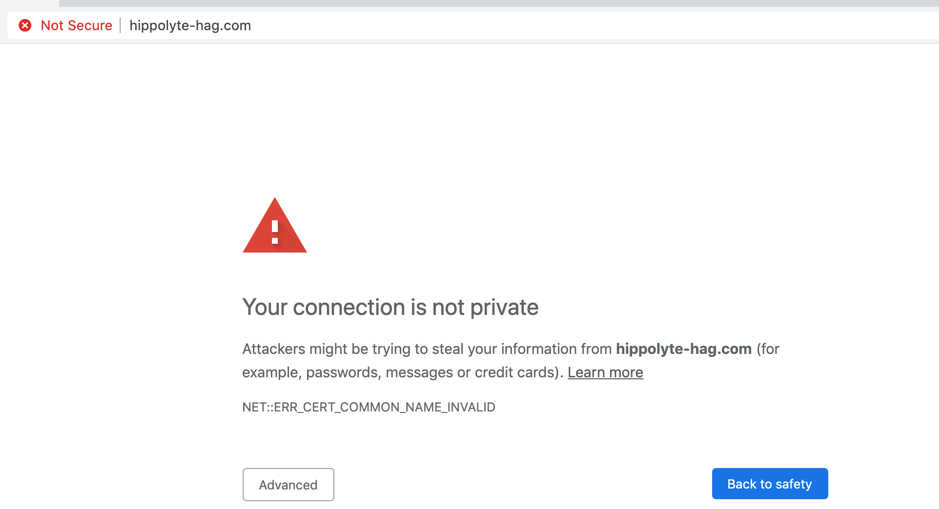939x509 pixels.
Task: Click the "Not Secure" label in address bar
Action: click(76, 25)
